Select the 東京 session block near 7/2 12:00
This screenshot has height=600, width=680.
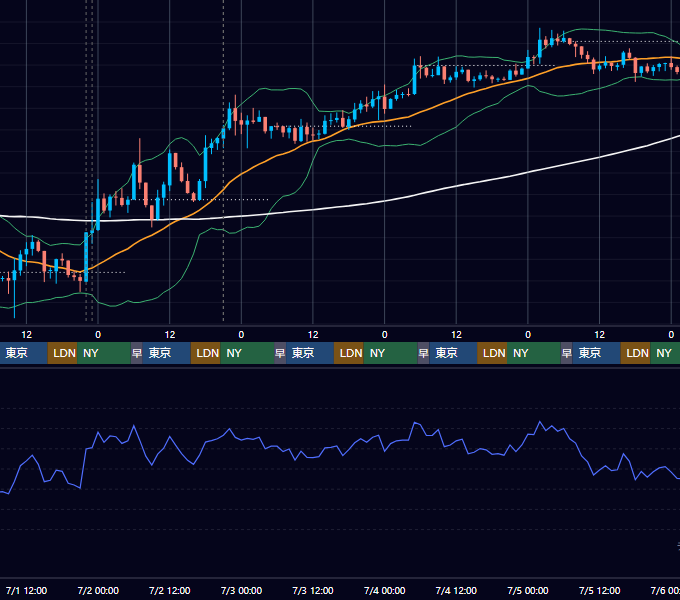167,353
